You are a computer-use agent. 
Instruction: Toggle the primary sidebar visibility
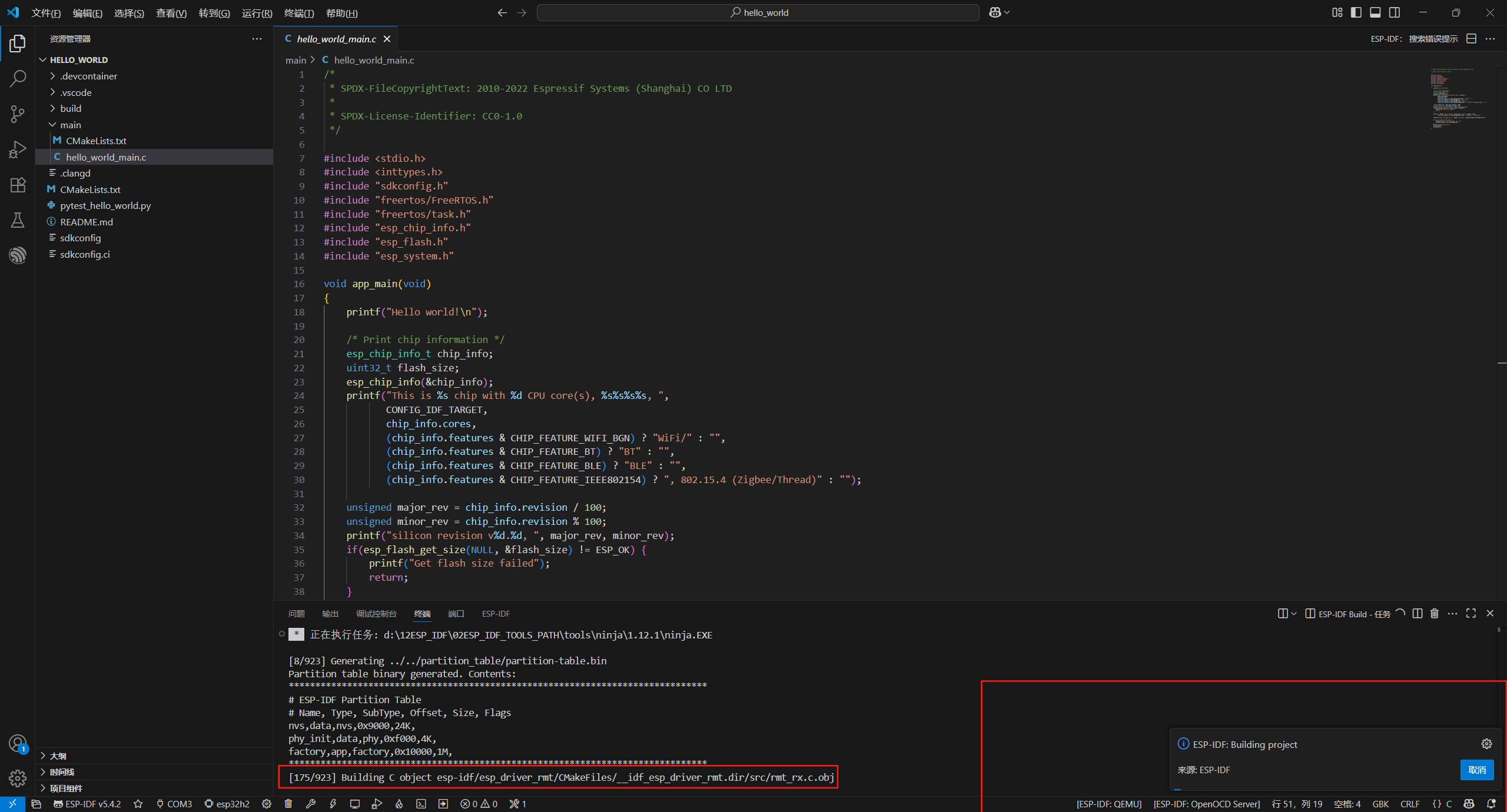pos(1356,12)
